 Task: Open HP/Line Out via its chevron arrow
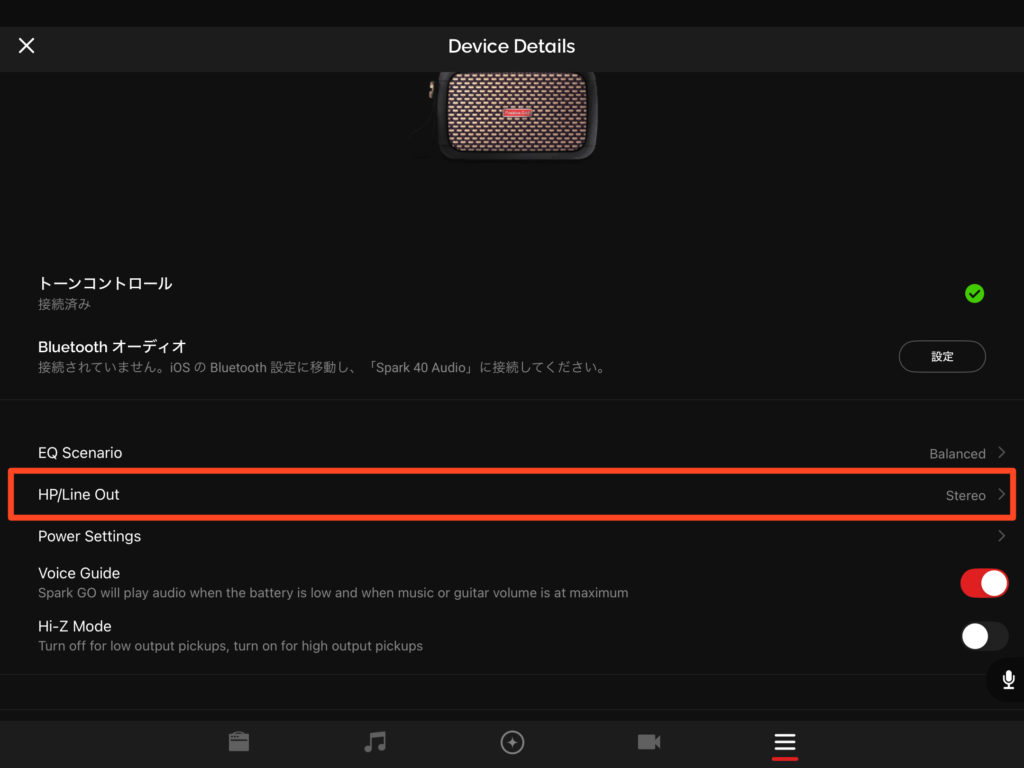point(1001,494)
